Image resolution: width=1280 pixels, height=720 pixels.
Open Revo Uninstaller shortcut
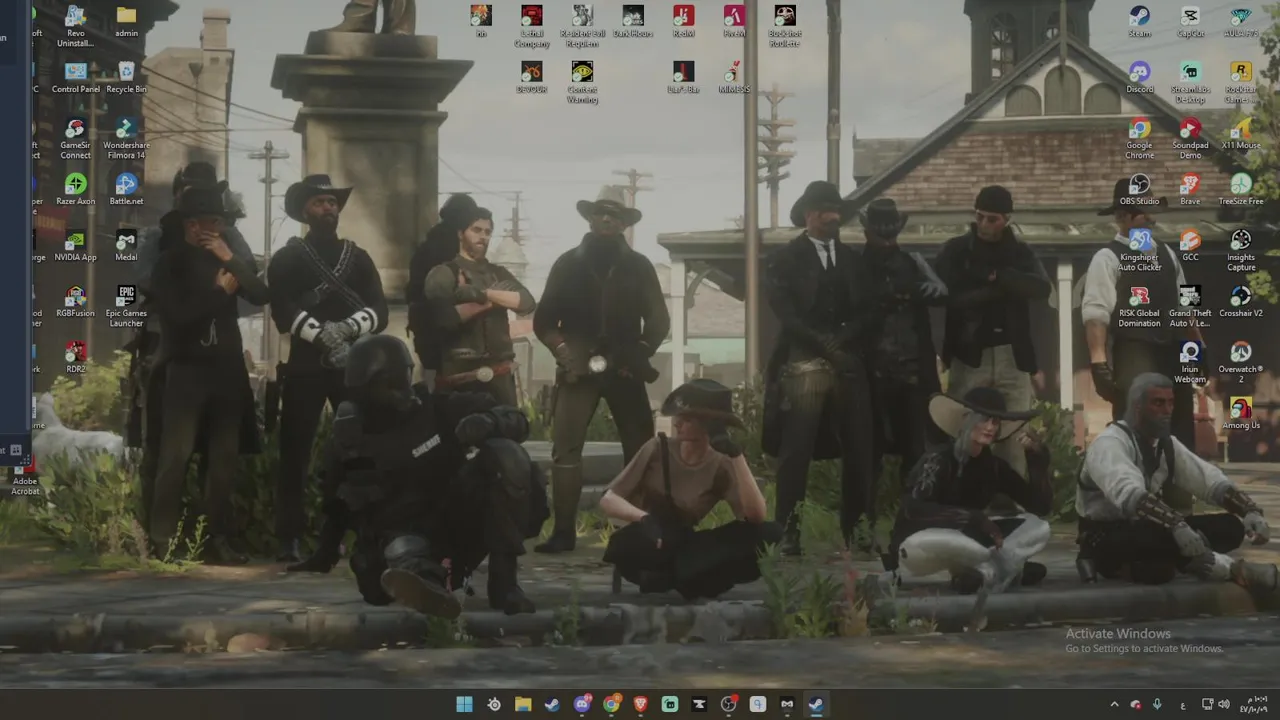point(75,27)
